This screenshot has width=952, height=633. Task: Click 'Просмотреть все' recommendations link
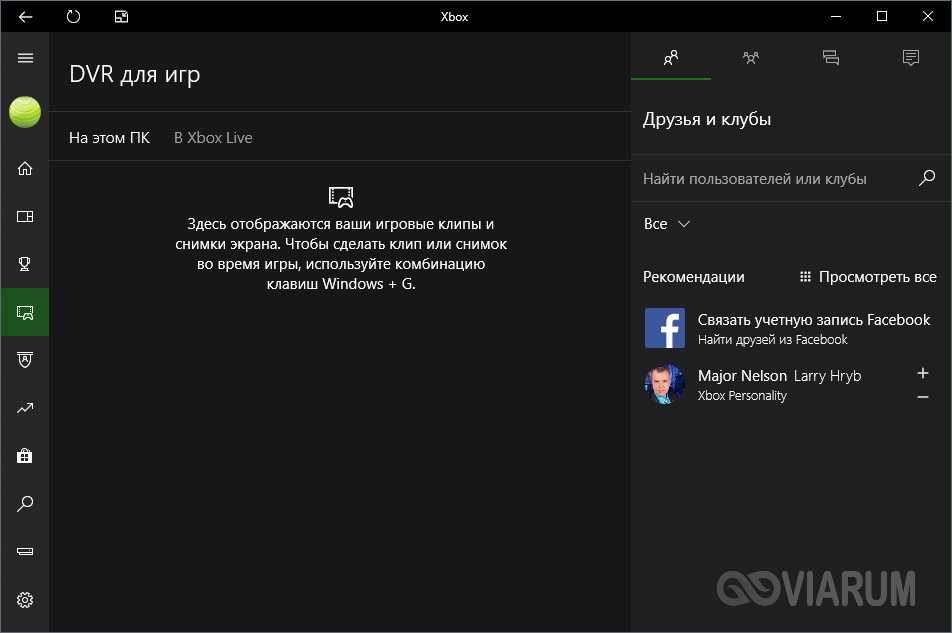pyautogui.click(x=868, y=277)
